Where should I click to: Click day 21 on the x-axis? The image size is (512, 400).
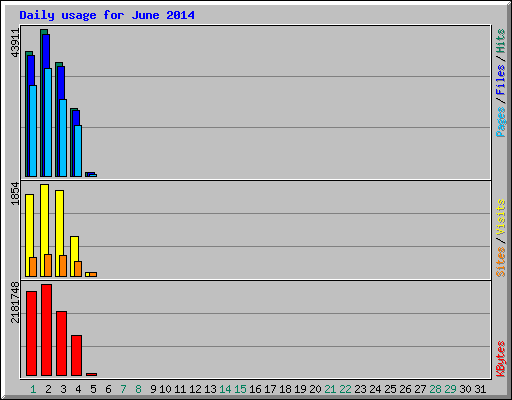330,389
